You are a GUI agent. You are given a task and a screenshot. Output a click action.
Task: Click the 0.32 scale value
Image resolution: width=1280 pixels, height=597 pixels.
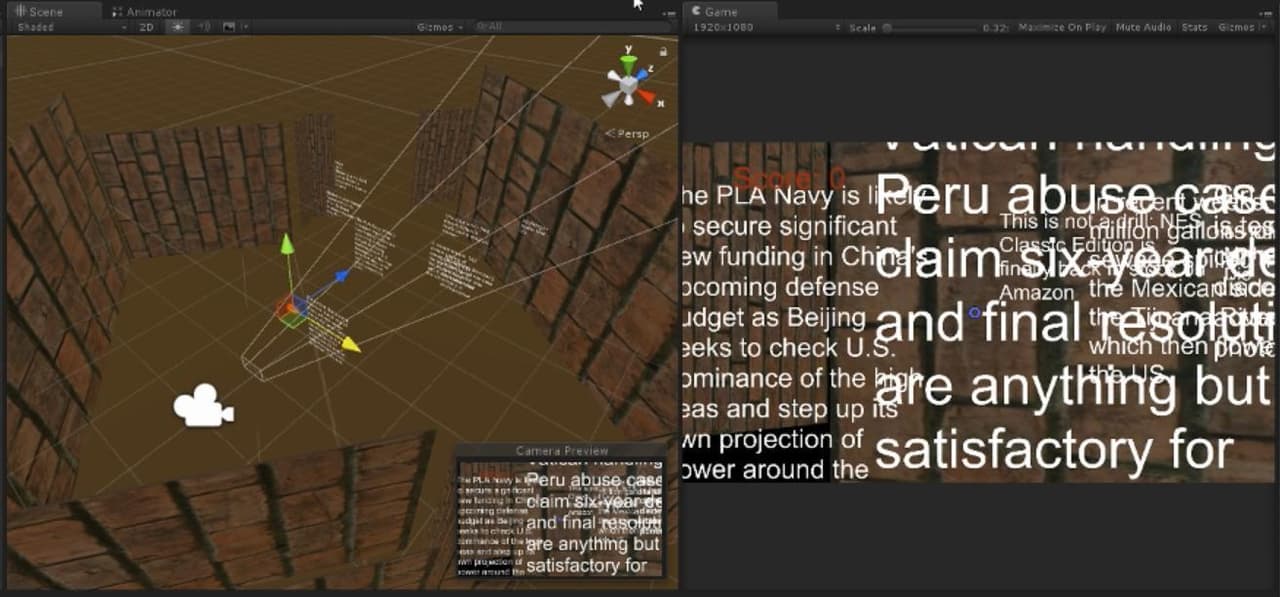pos(995,27)
